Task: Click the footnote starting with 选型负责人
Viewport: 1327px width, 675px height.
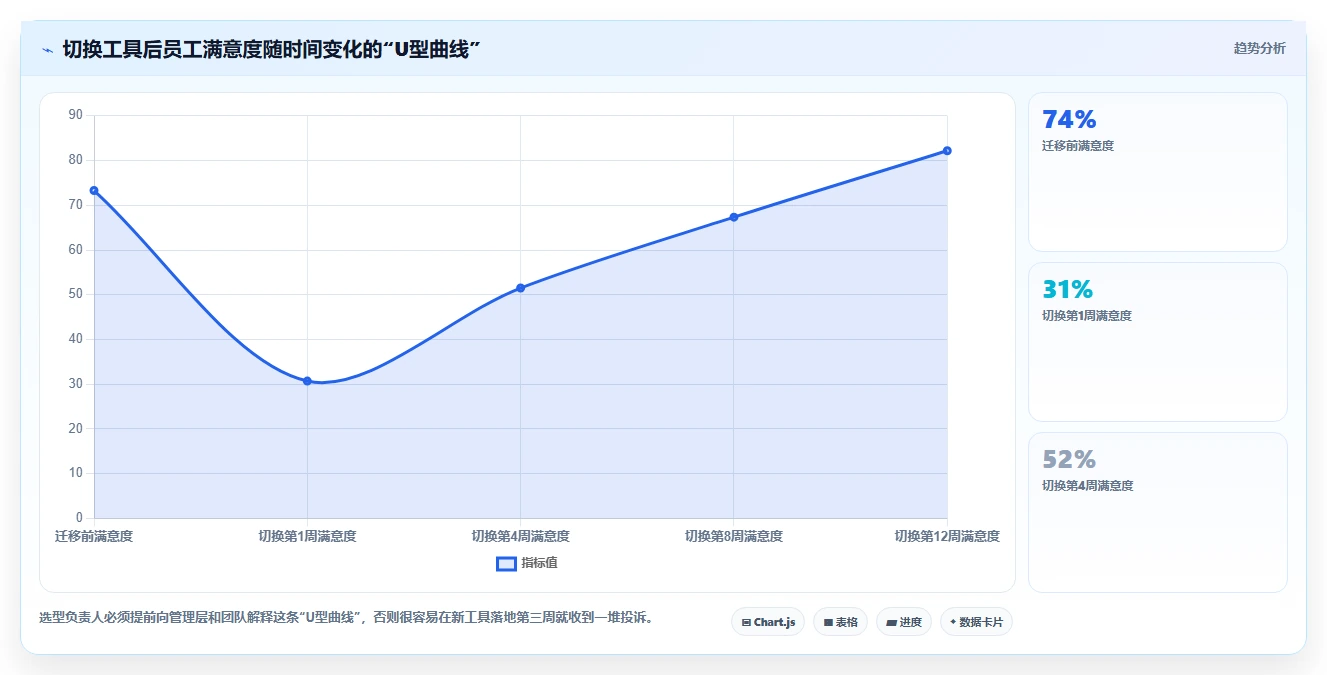Action: click(348, 617)
